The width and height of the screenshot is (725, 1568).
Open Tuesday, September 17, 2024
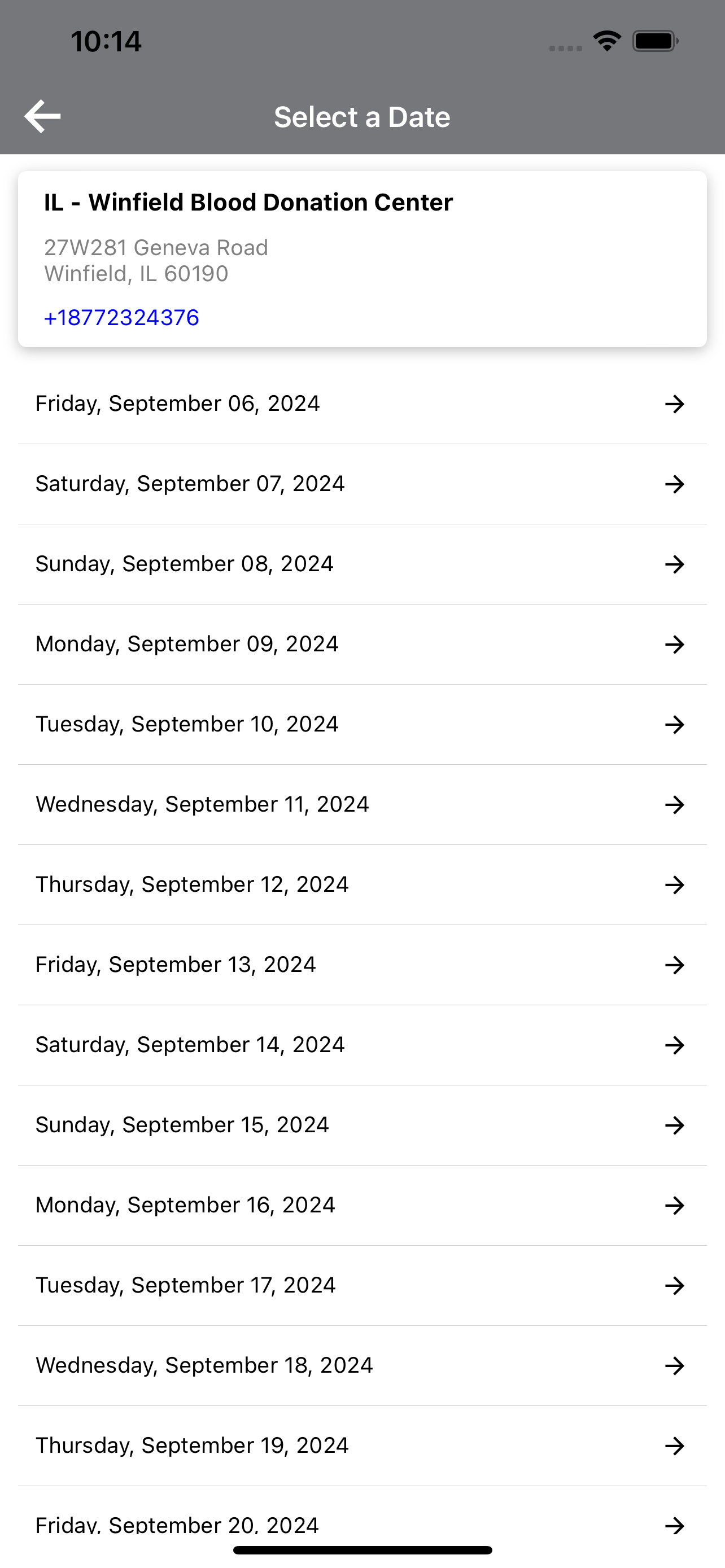(362, 1286)
